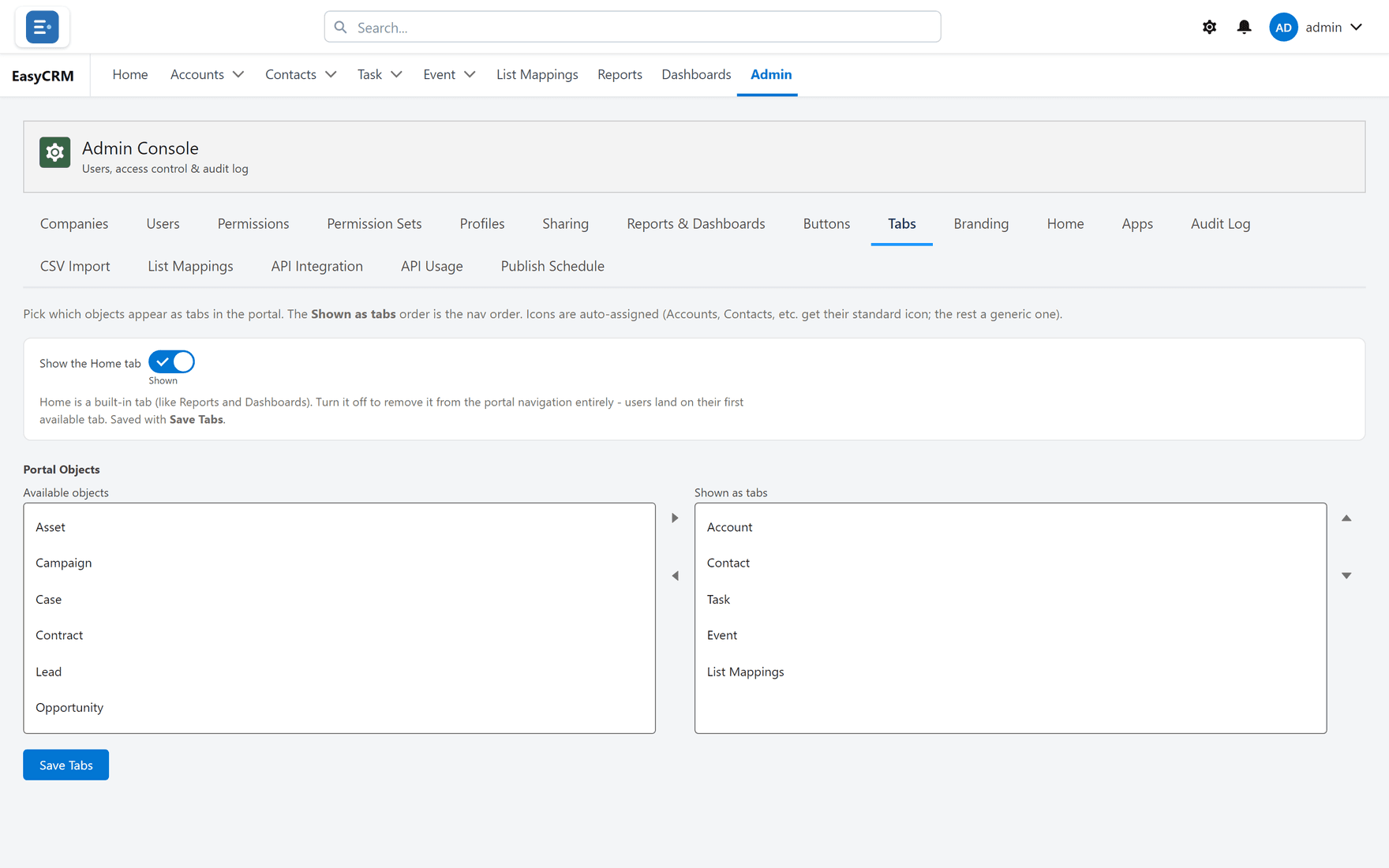Expand the Contacts dropdown chevron
1389x868 pixels.
click(x=331, y=74)
